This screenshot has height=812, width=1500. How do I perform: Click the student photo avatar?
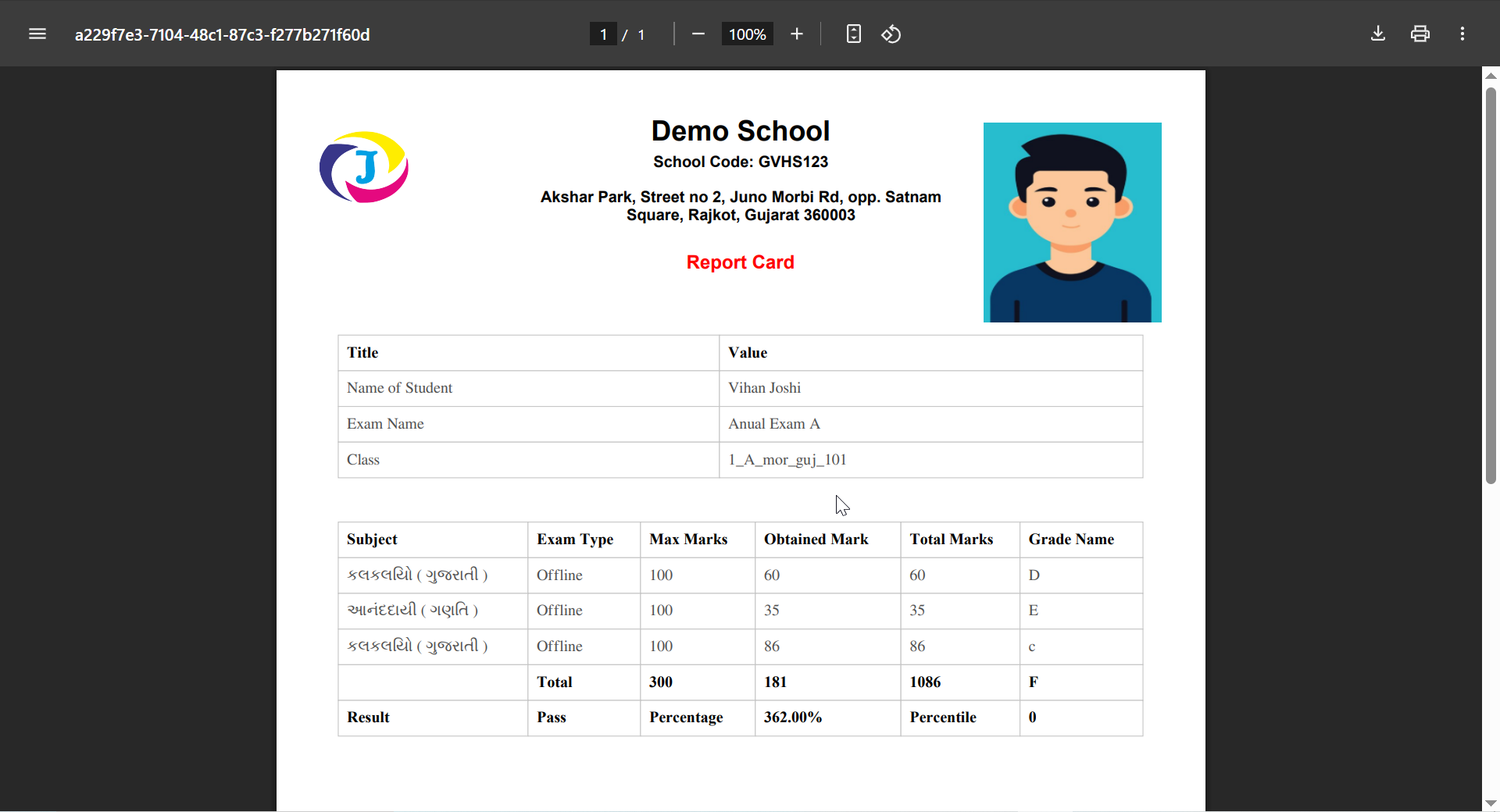point(1072,223)
